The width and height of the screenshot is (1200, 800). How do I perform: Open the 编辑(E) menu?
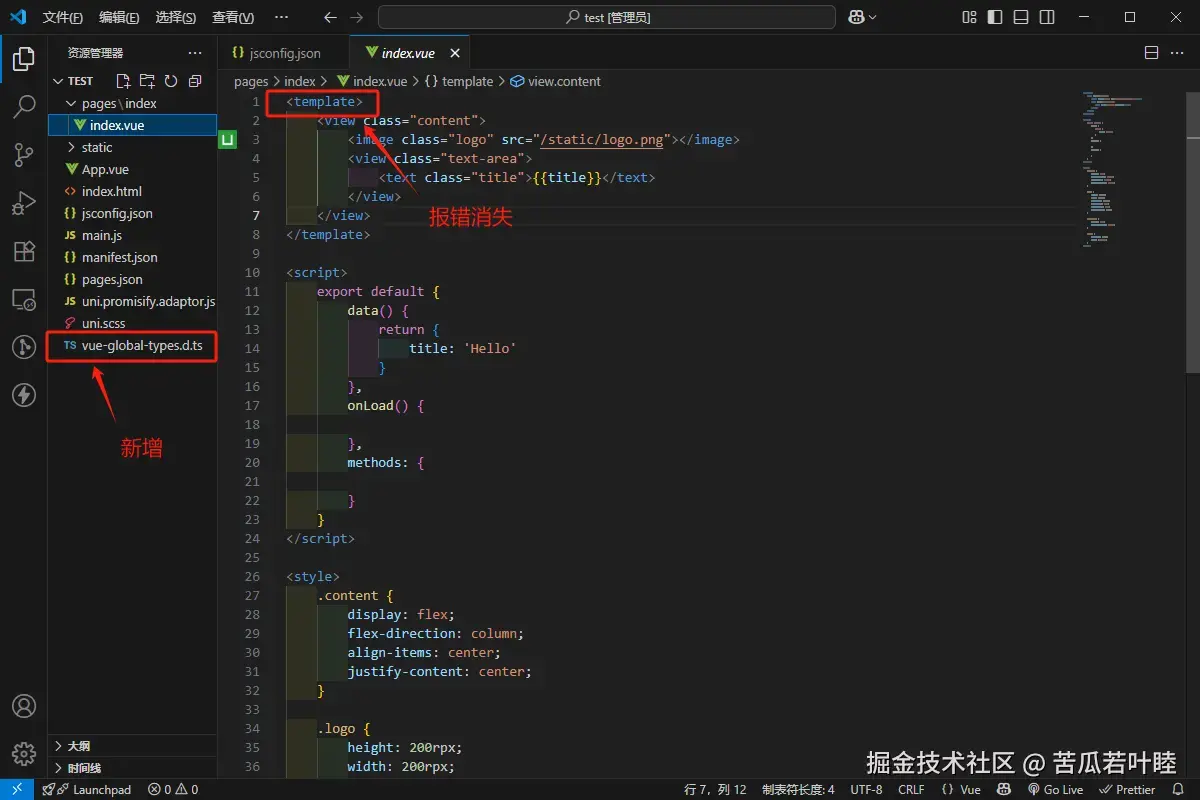pyautogui.click(x=119, y=17)
